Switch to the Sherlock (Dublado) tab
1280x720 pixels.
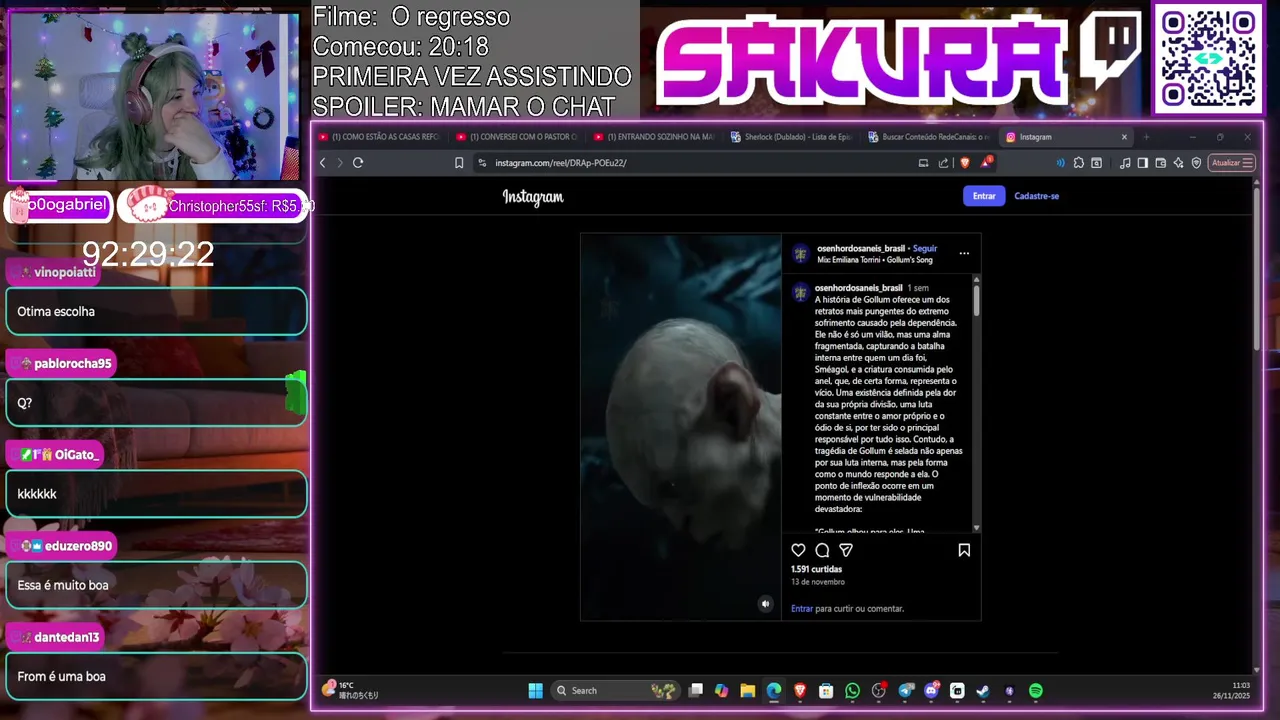click(x=793, y=137)
